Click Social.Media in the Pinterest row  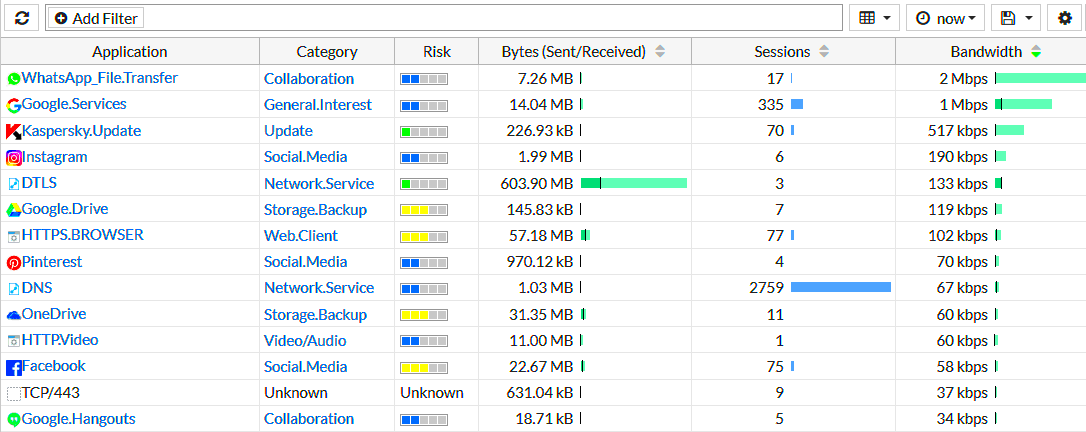305,262
